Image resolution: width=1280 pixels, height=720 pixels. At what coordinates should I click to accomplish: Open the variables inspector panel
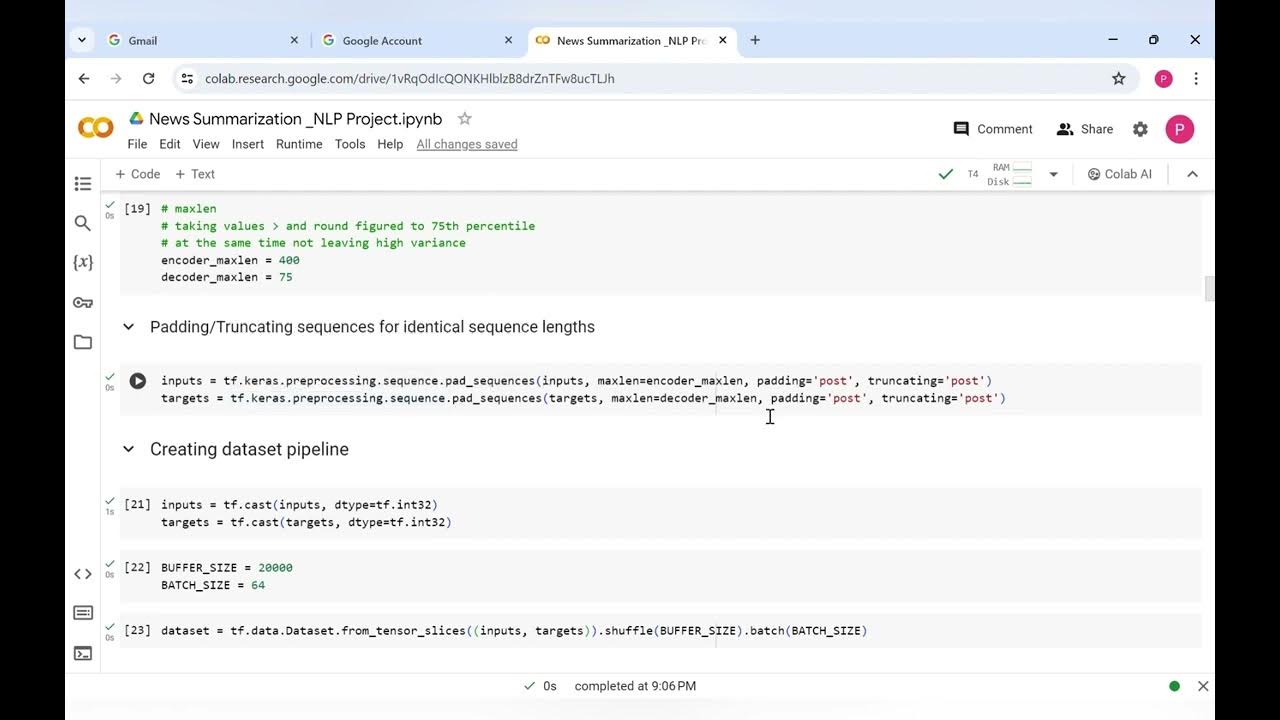coord(83,262)
